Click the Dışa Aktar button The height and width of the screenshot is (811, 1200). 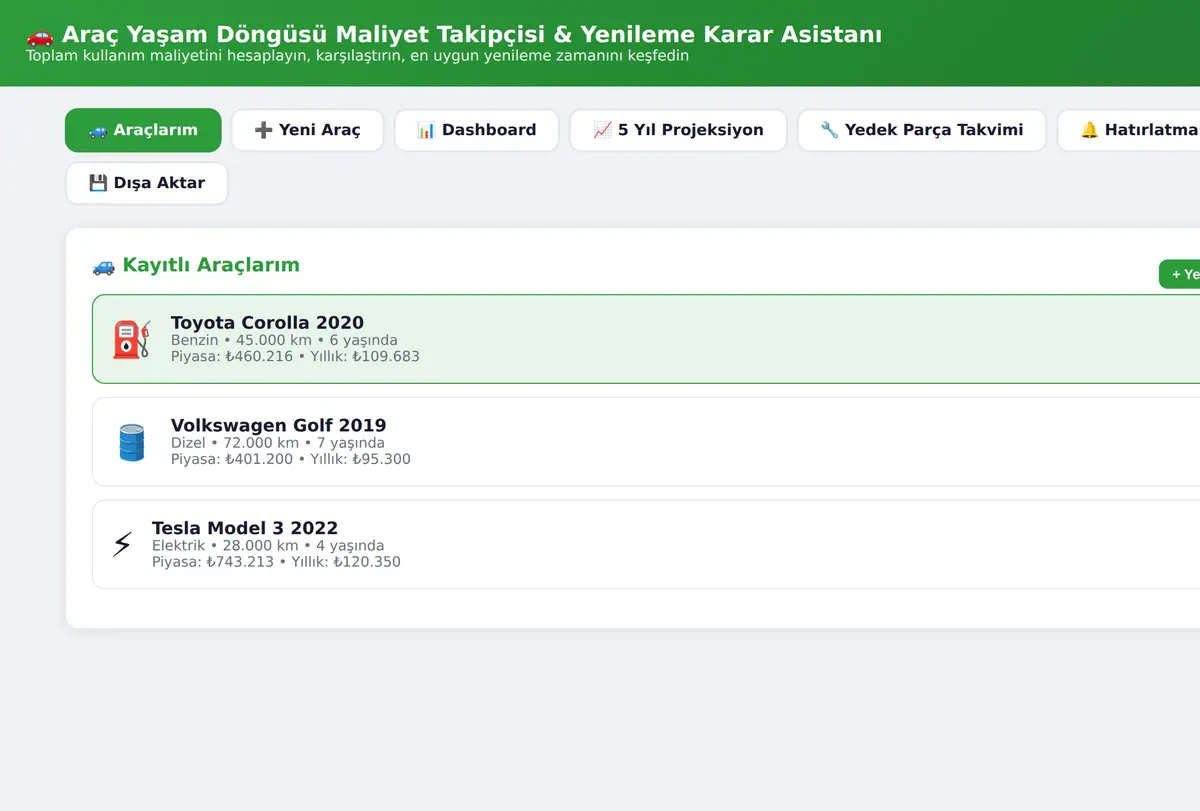click(x=147, y=183)
